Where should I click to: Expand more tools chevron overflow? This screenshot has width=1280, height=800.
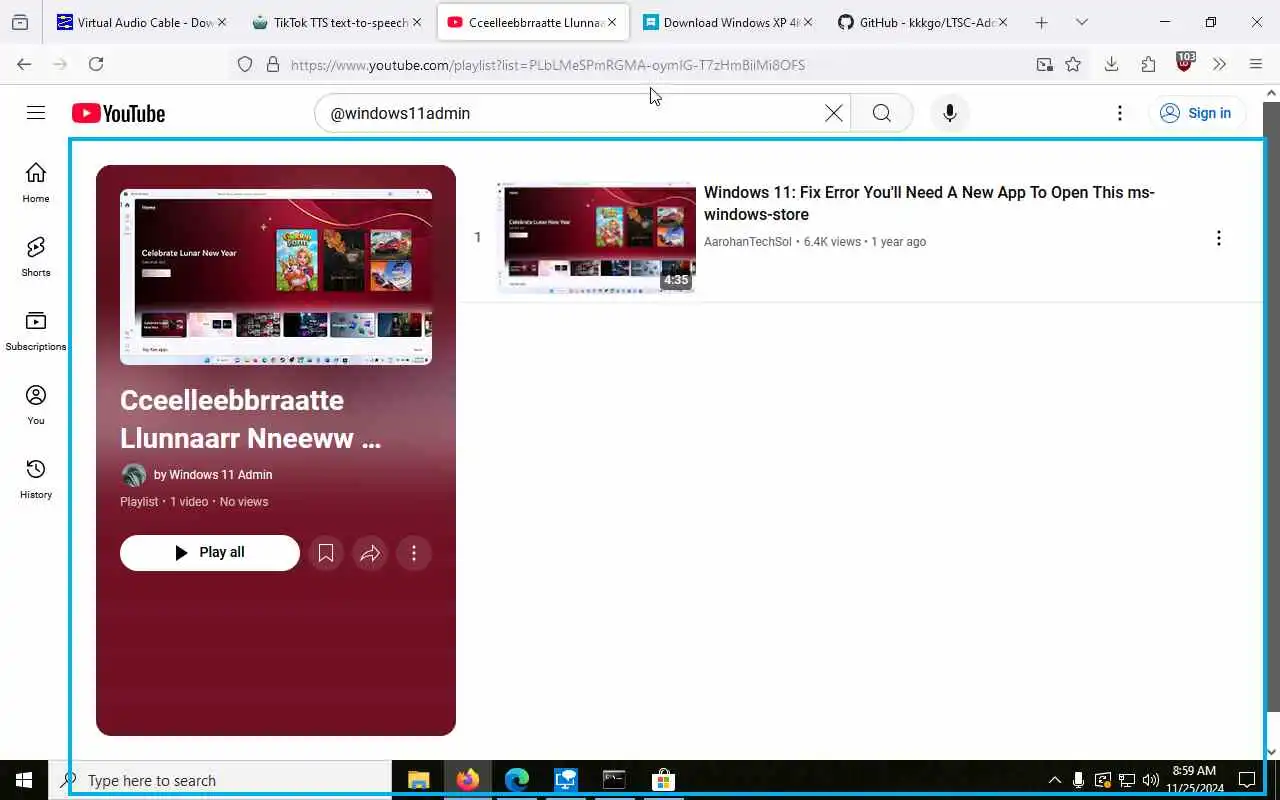[x=1219, y=65]
